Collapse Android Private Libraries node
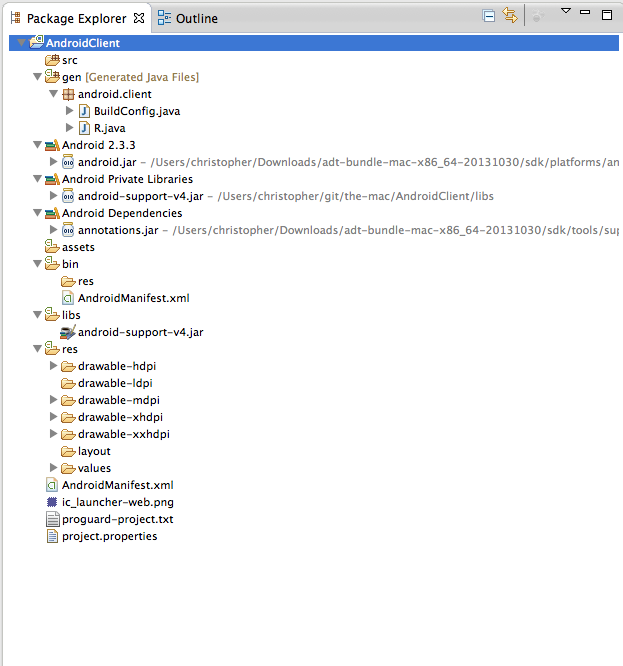 pos(37,179)
